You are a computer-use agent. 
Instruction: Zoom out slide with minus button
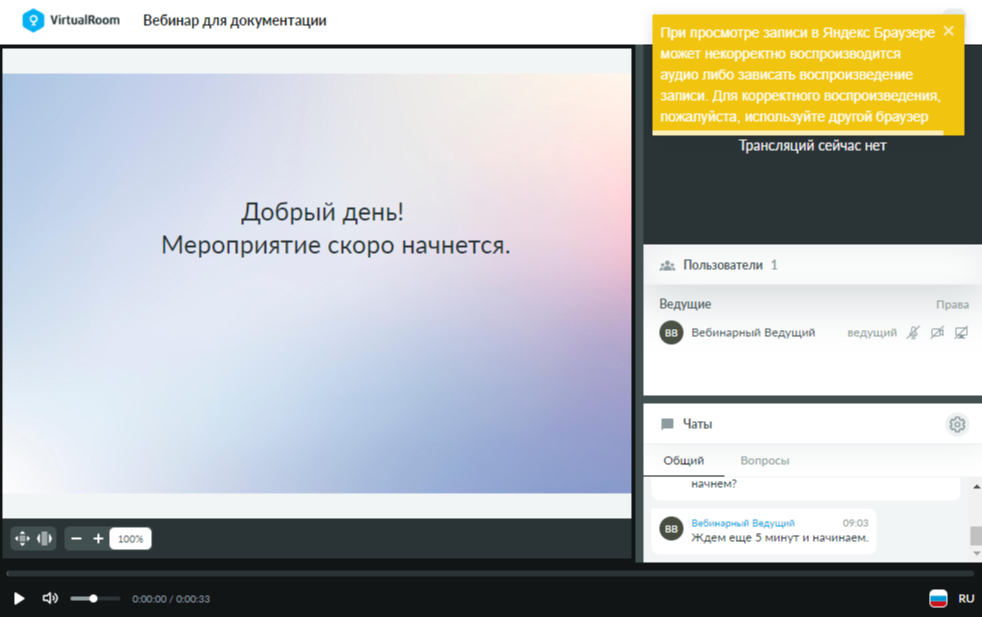[x=76, y=539]
